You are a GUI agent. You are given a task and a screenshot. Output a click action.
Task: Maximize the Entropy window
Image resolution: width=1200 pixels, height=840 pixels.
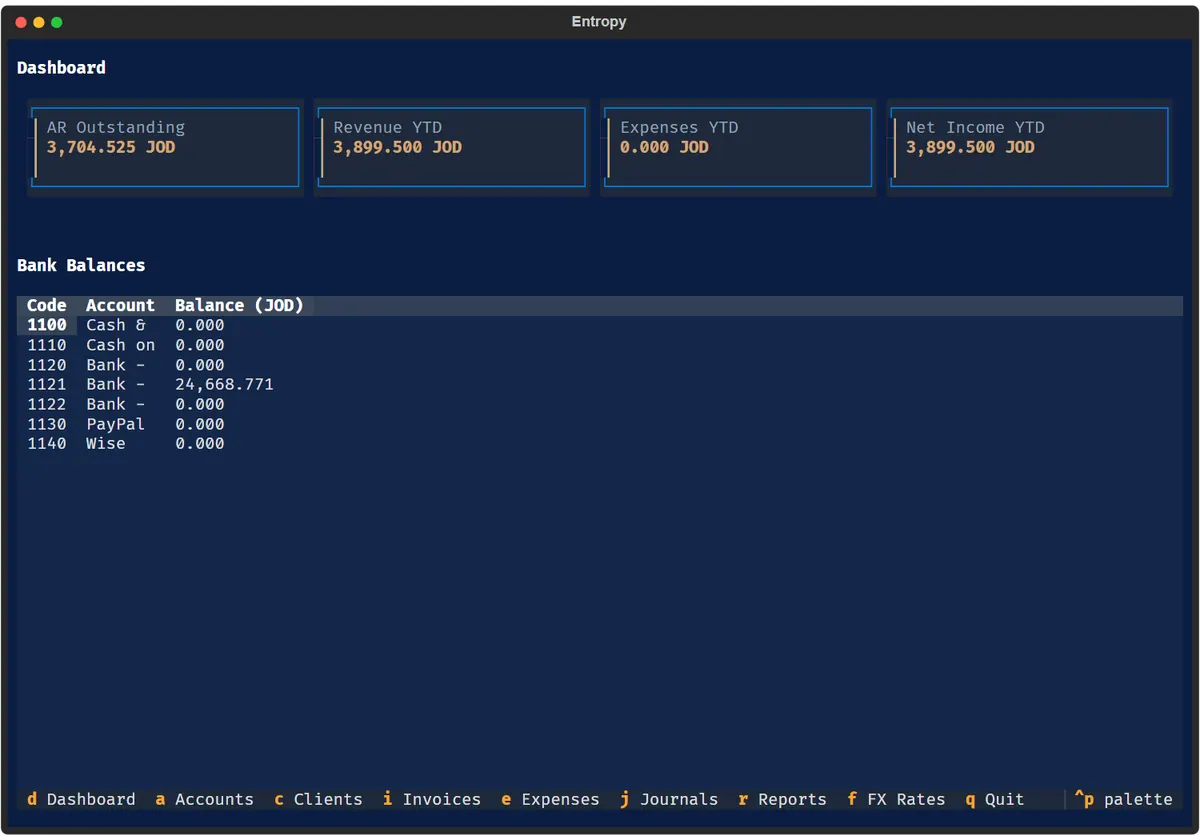click(x=57, y=22)
